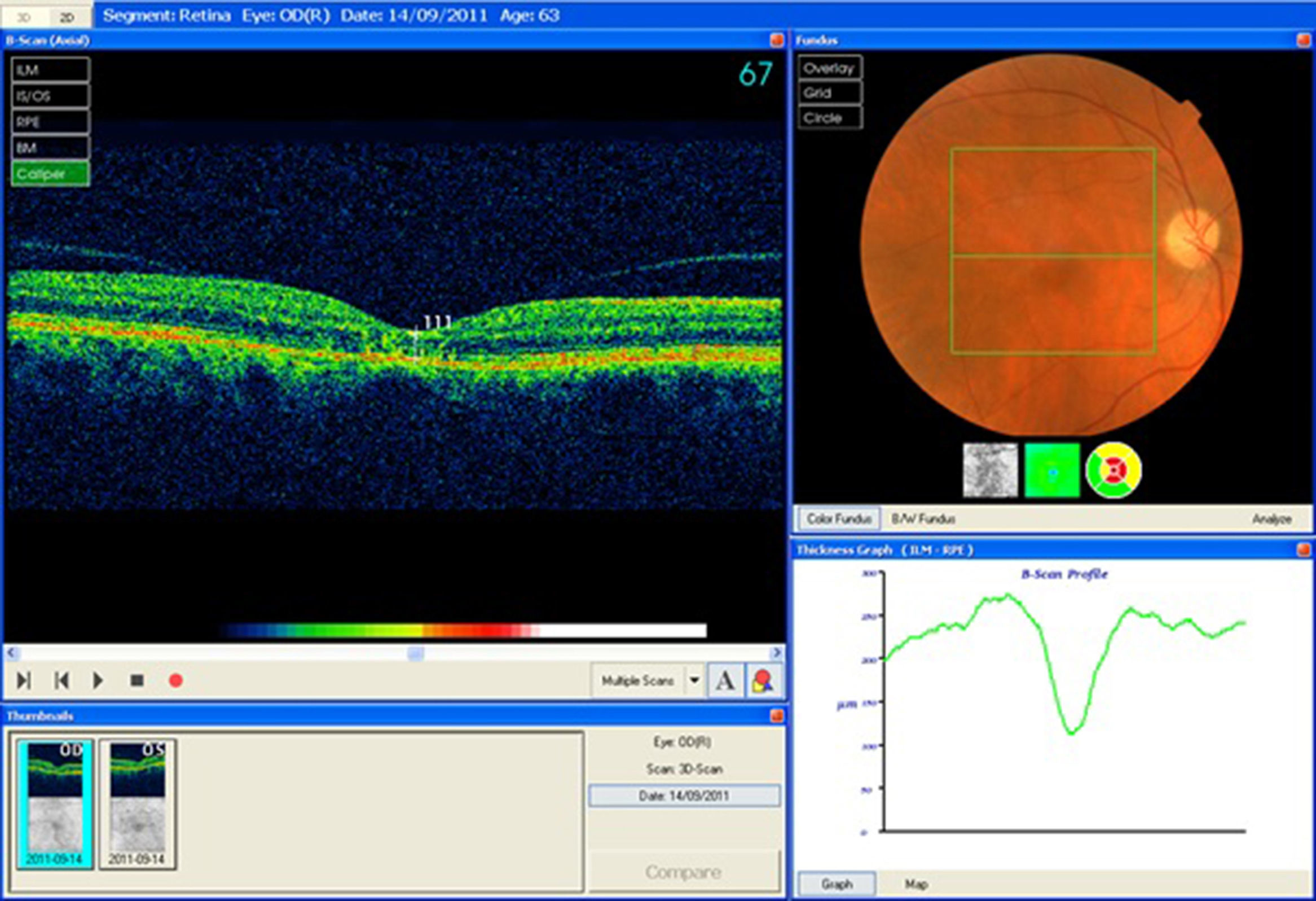Open the Date 14/09/2011 selector
This screenshot has height=901, width=1316.
[x=684, y=795]
